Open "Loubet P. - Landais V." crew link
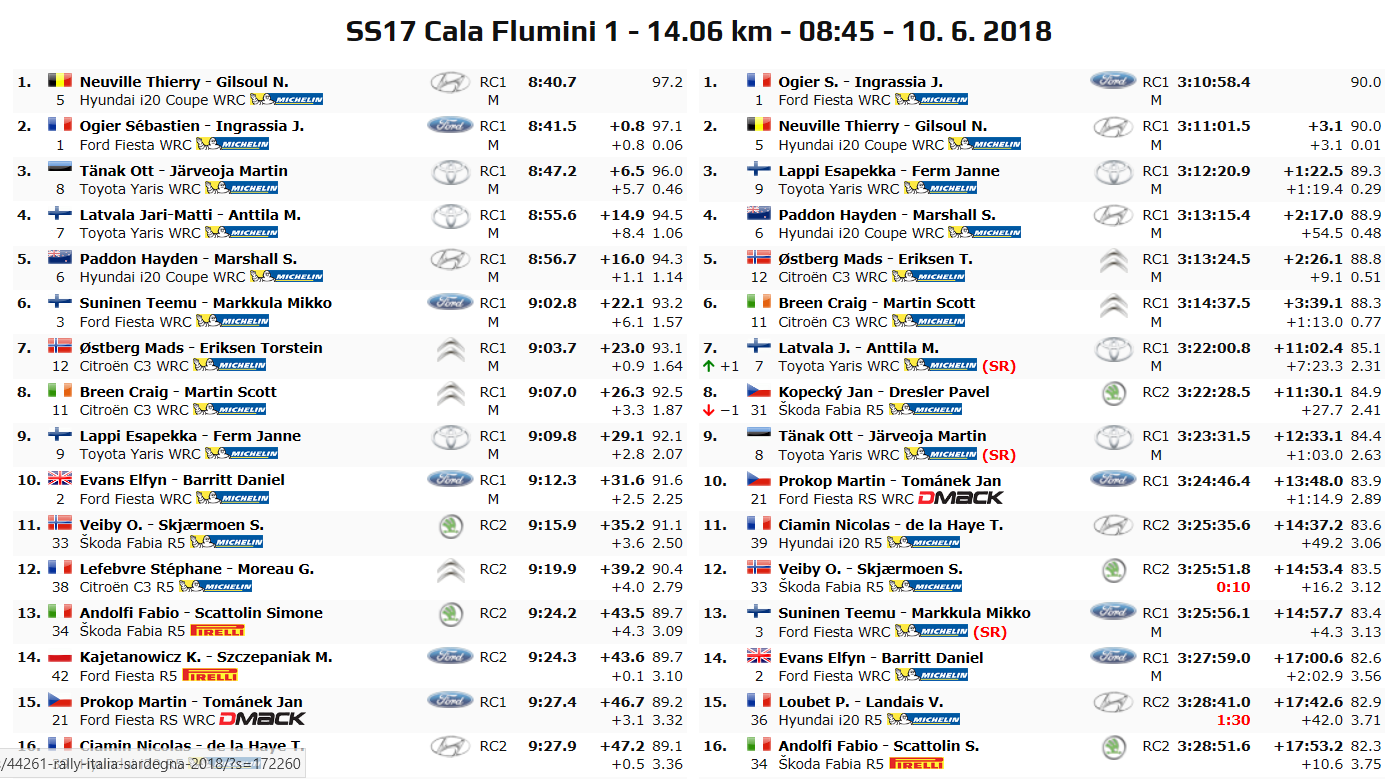This screenshot has width=1398, height=779. tap(860, 702)
